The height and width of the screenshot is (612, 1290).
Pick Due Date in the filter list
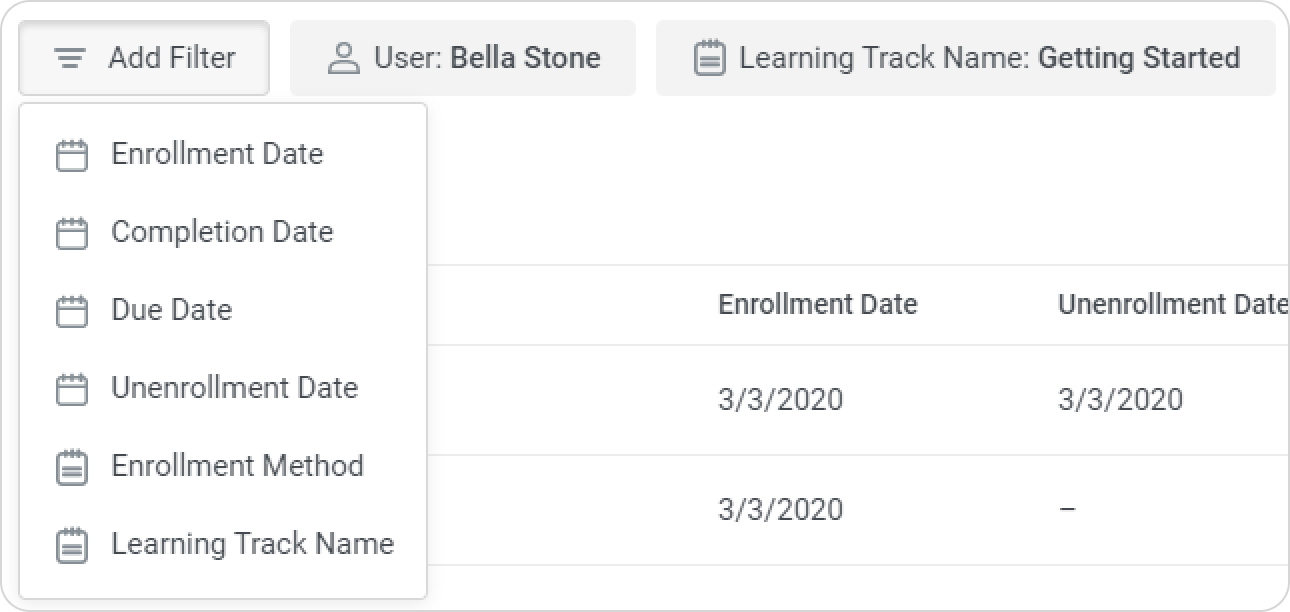[172, 311]
